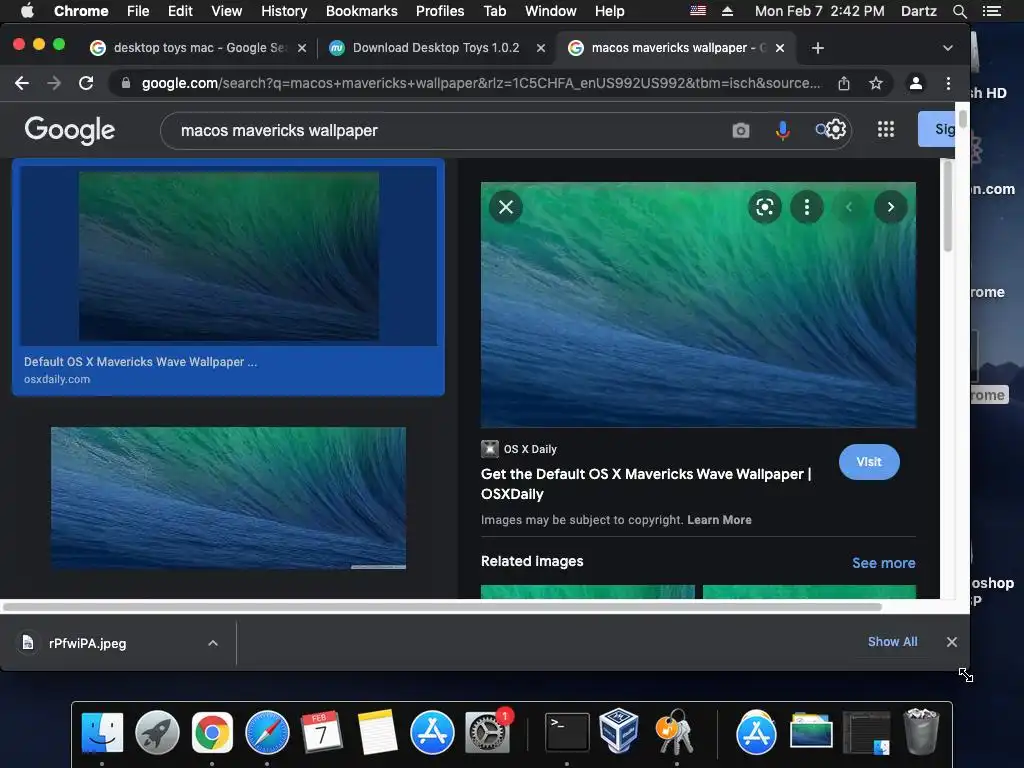Open a new browser tab
This screenshot has width=1024, height=768.
[x=818, y=48]
